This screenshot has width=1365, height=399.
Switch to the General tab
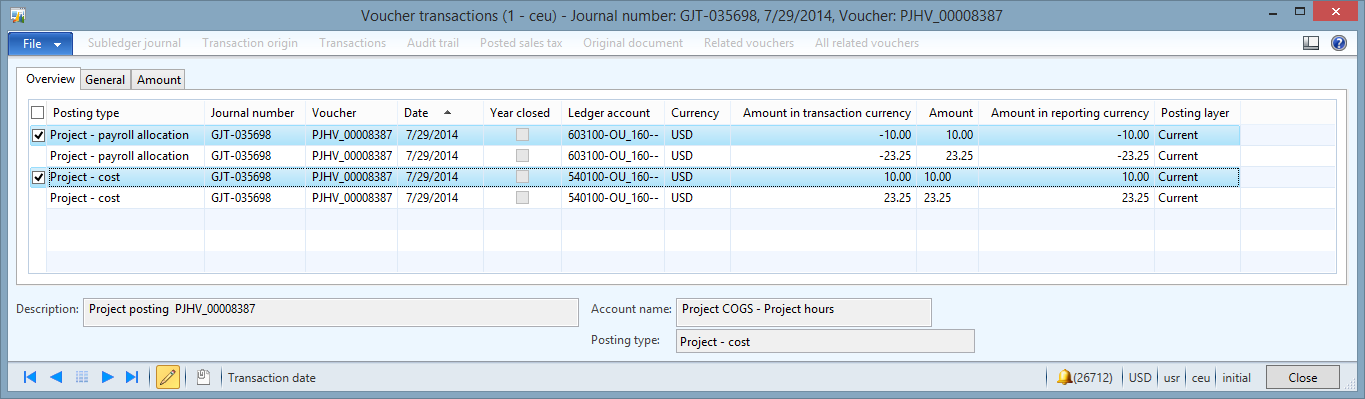click(105, 80)
